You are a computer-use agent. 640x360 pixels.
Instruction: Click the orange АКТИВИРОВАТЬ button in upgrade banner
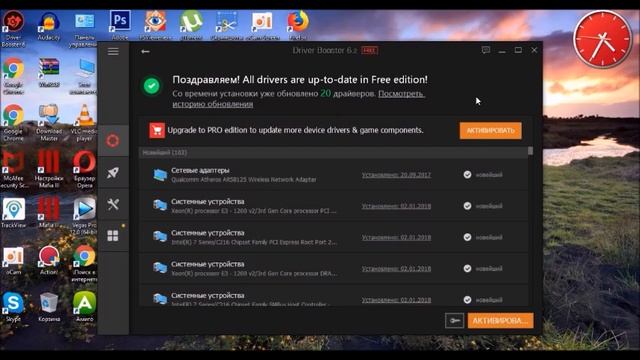coord(490,131)
